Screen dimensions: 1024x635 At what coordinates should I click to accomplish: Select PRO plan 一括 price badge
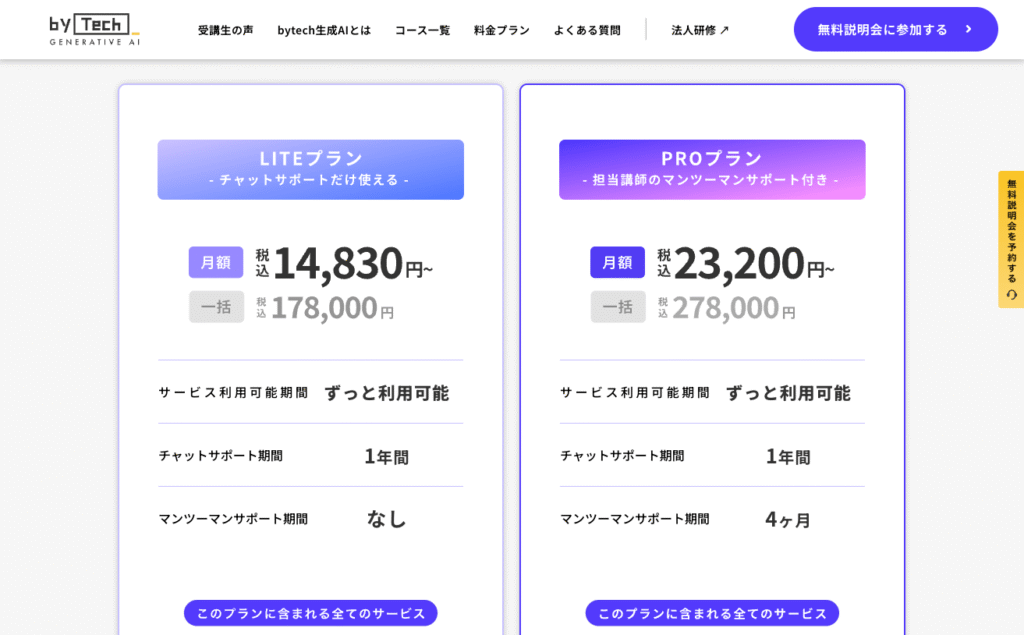pos(618,307)
